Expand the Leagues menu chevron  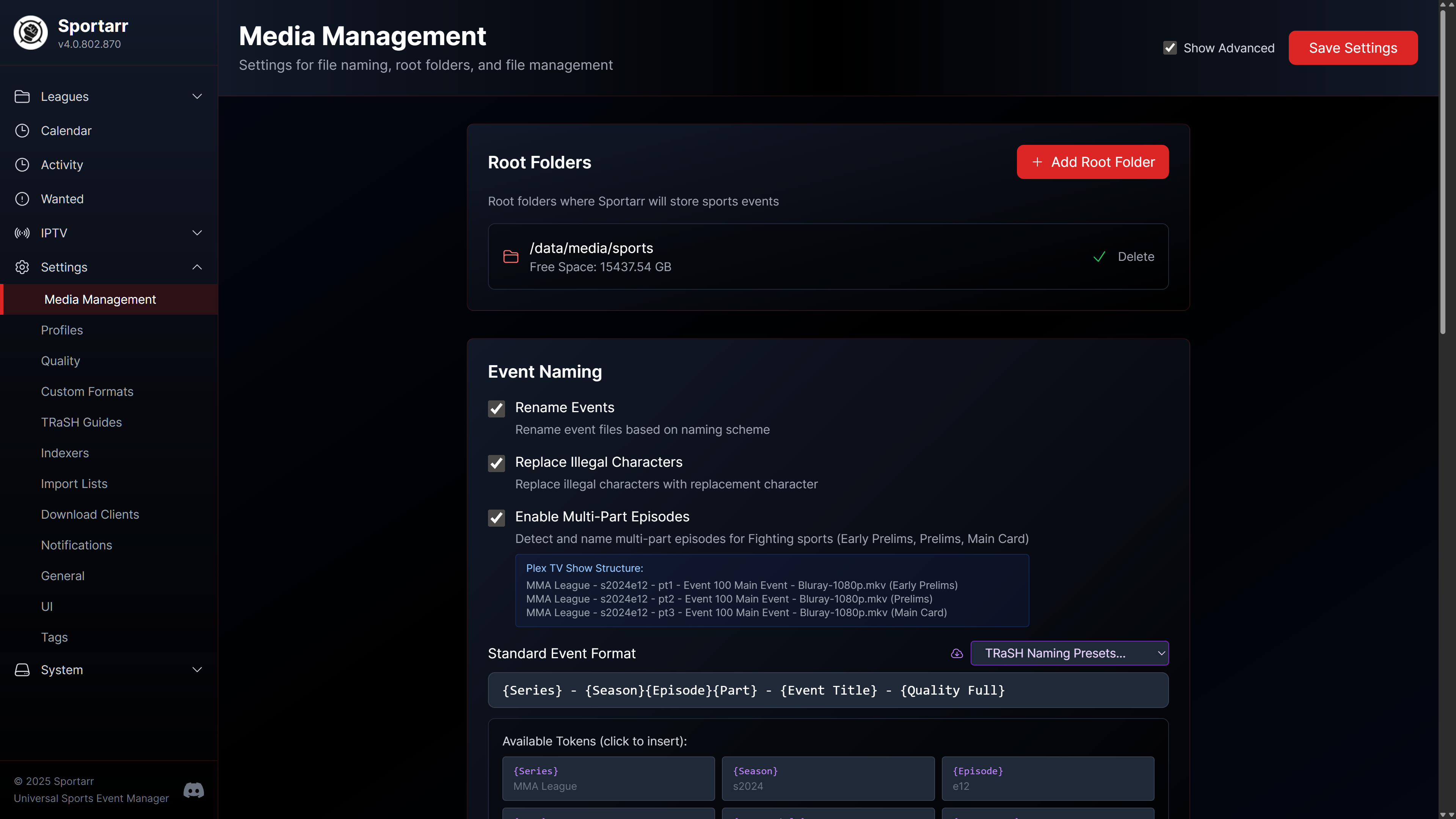click(197, 97)
